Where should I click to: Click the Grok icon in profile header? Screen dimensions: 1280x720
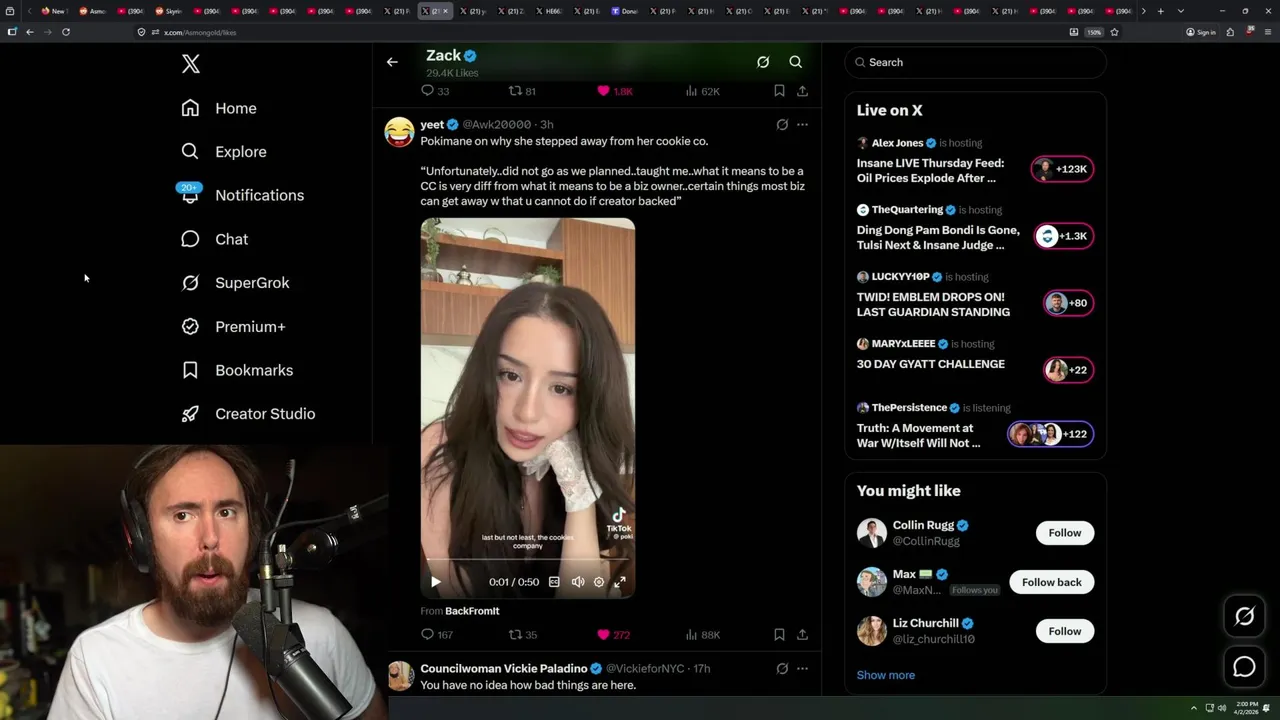click(763, 62)
